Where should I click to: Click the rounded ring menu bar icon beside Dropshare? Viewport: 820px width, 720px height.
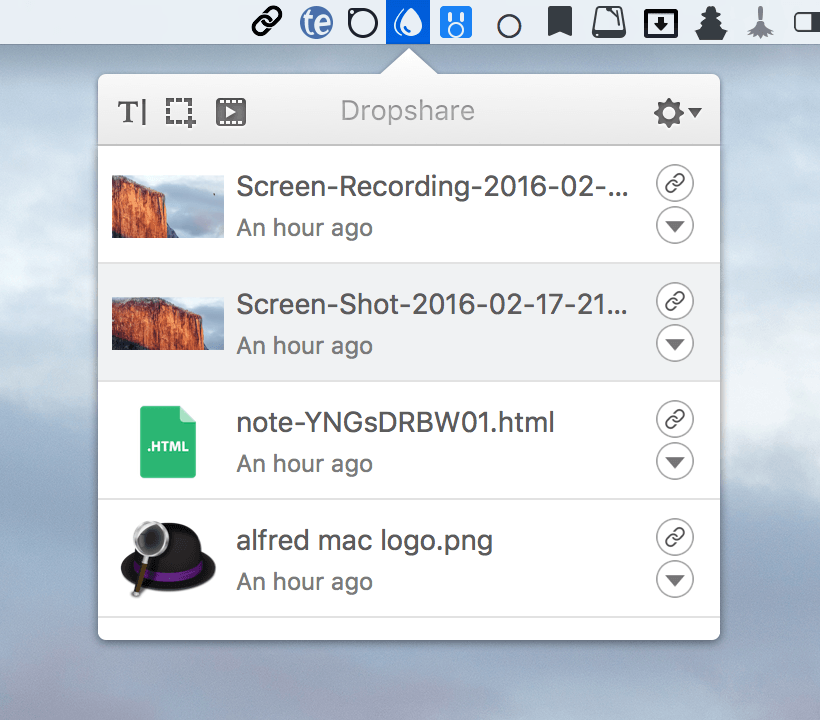pos(362,24)
